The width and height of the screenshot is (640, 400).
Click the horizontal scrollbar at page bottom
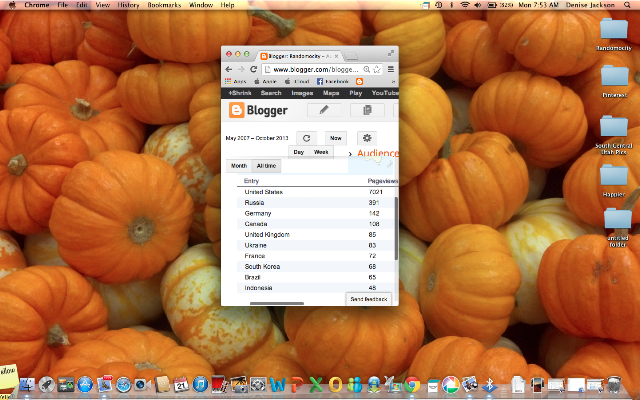click(277, 303)
